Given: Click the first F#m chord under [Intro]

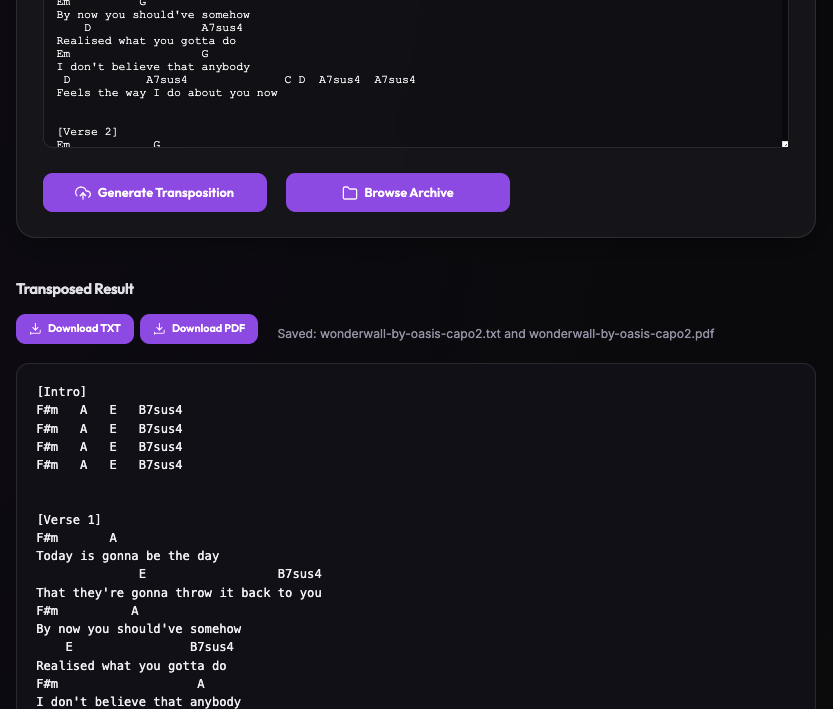Looking at the screenshot, I should (x=47, y=410).
